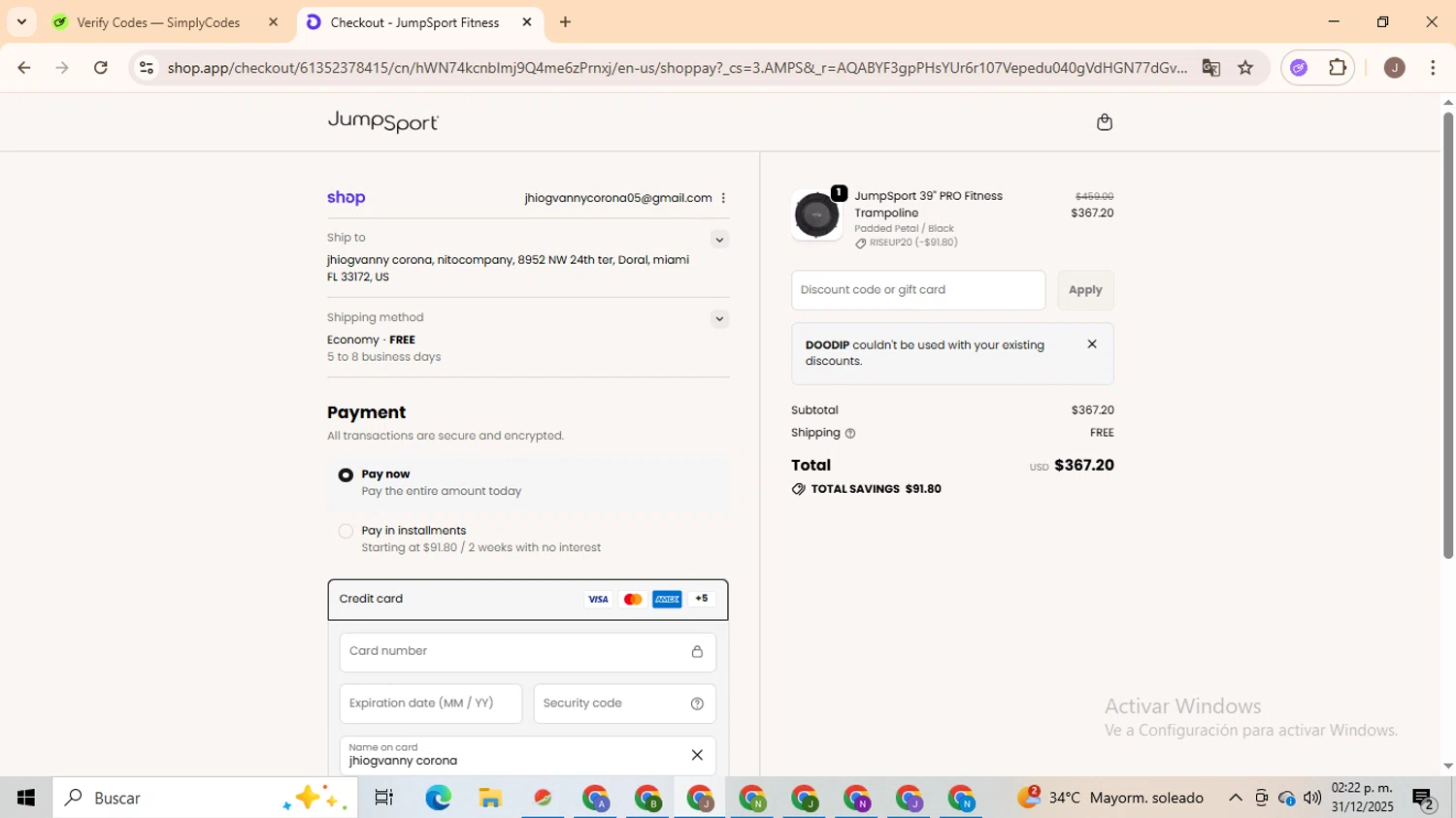Expand the Shipping method section
This screenshot has width=1456, height=818.
[x=719, y=319]
